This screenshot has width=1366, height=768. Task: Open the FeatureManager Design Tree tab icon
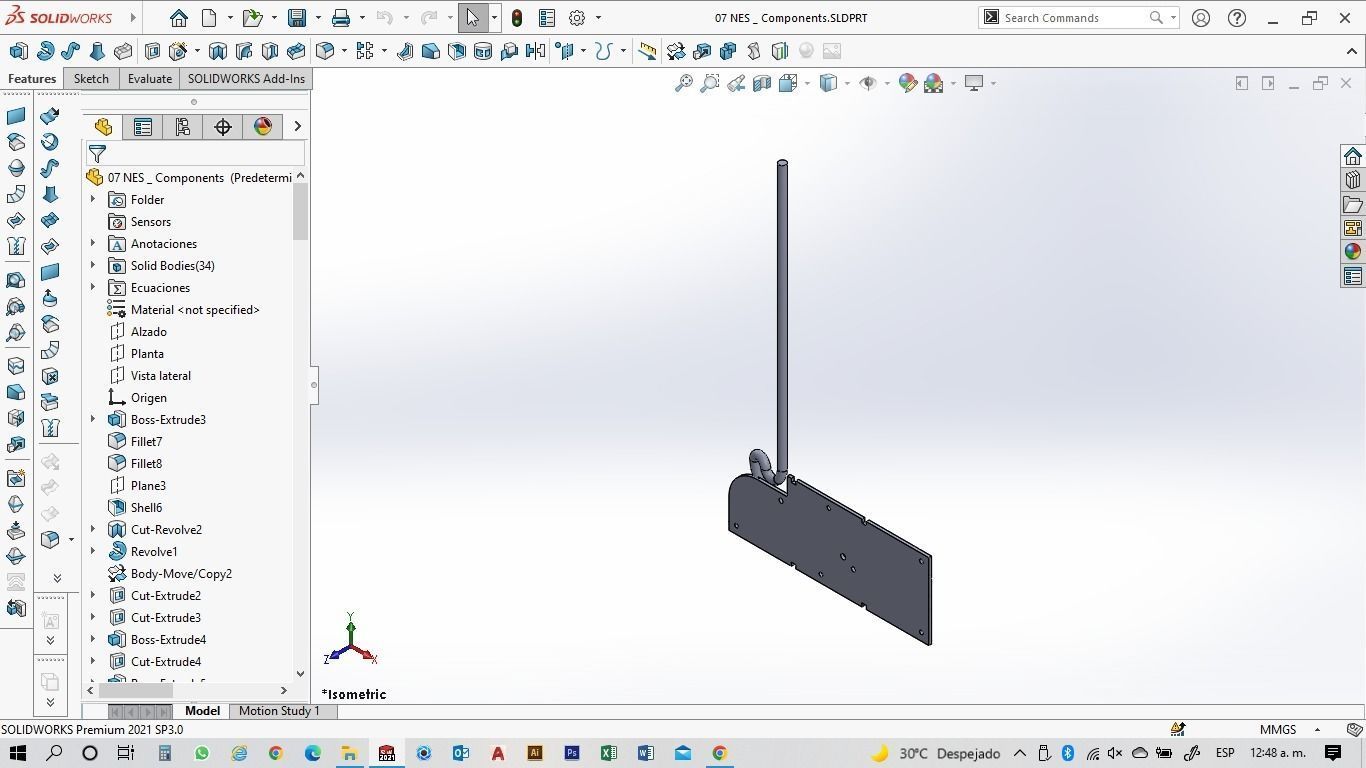click(103, 127)
